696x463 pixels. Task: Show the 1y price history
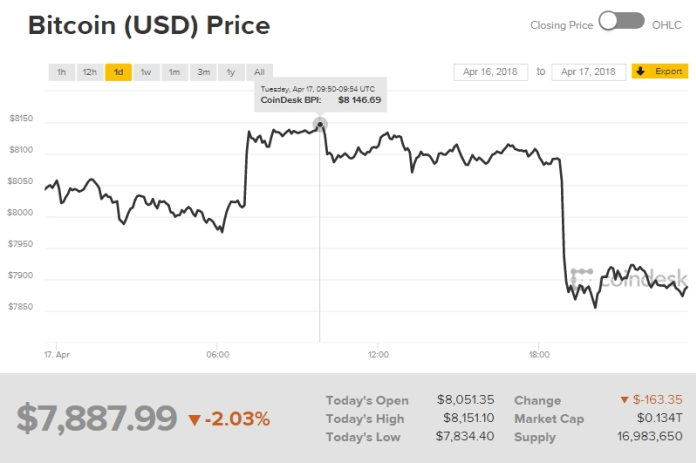click(x=231, y=72)
